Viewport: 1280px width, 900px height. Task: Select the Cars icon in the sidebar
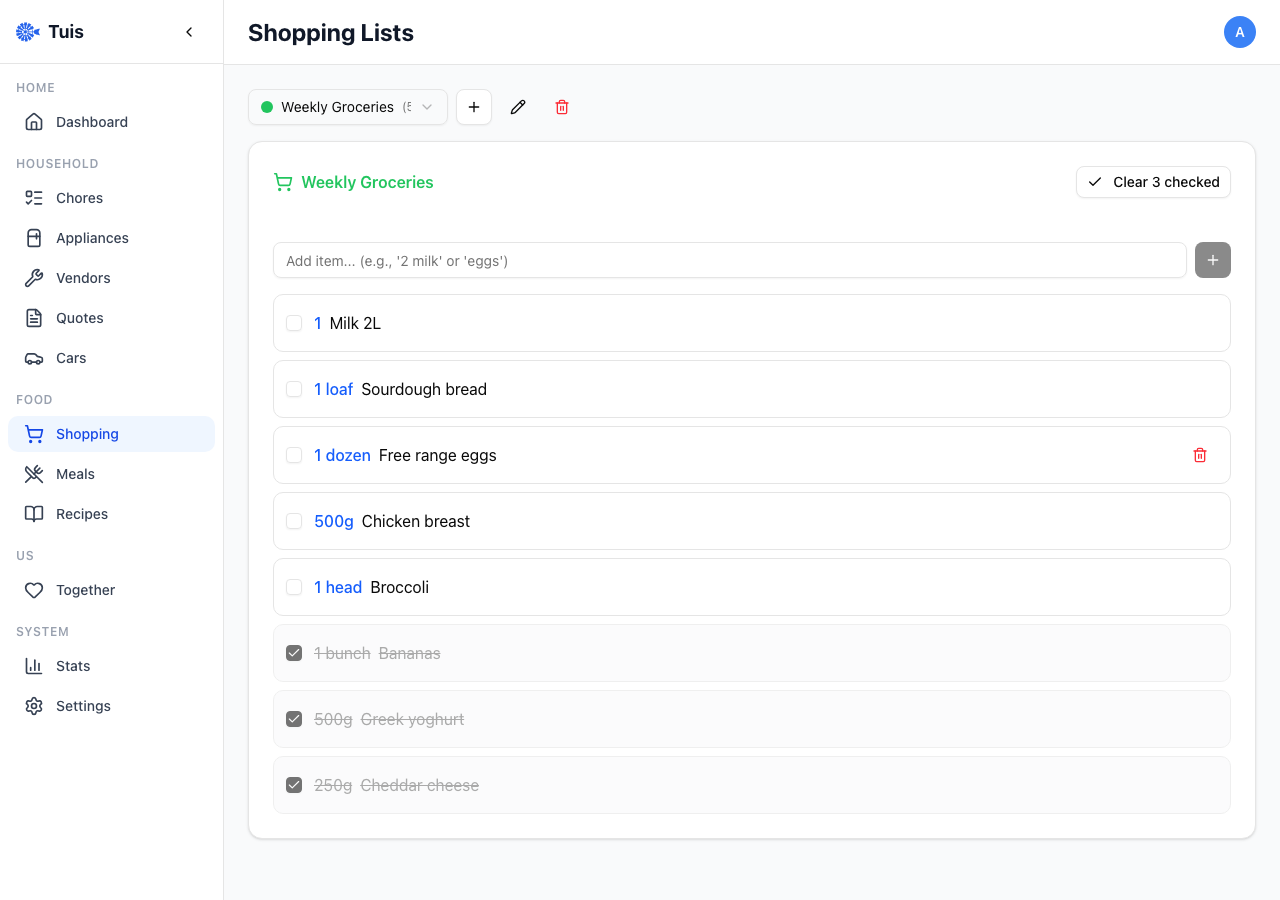point(34,357)
